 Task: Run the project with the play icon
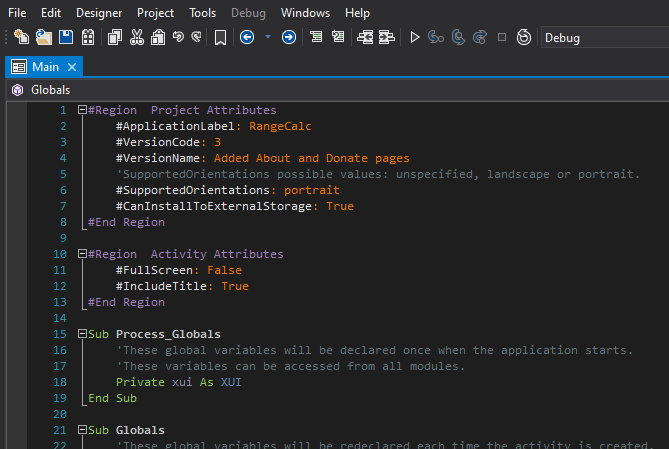pyautogui.click(x=415, y=37)
